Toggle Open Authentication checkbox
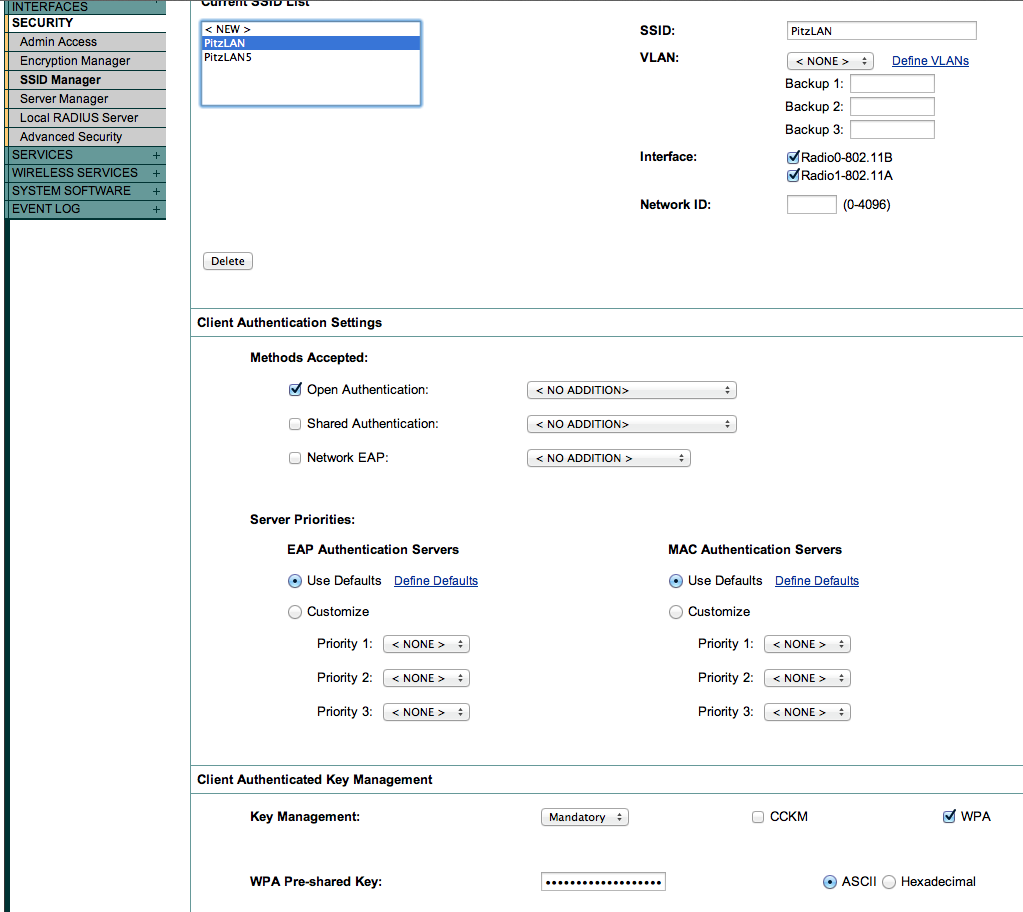This screenshot has height=912, width=1023. (x=295, y=389)
